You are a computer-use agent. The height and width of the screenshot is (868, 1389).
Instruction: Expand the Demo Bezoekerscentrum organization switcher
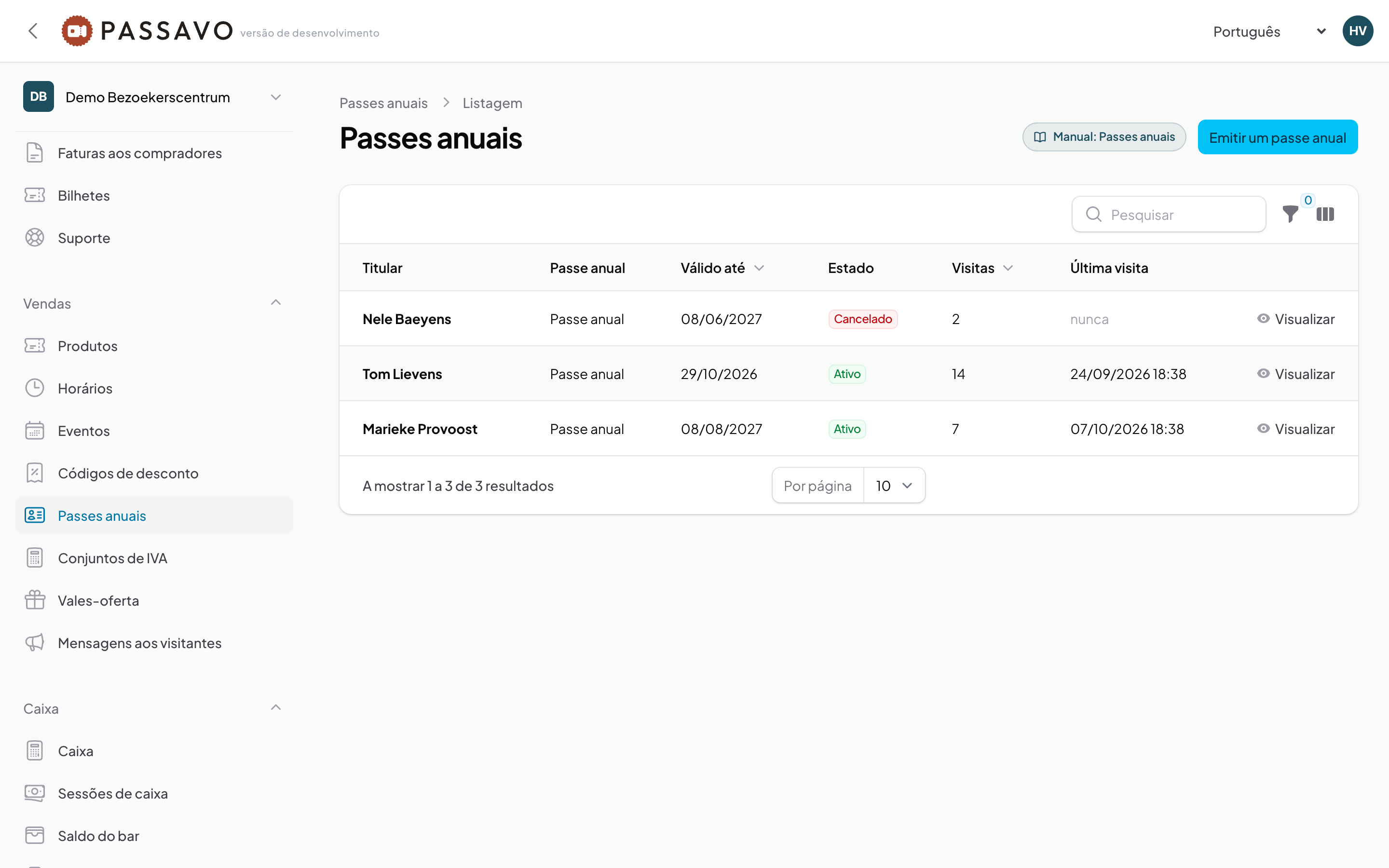click(154, 97)
